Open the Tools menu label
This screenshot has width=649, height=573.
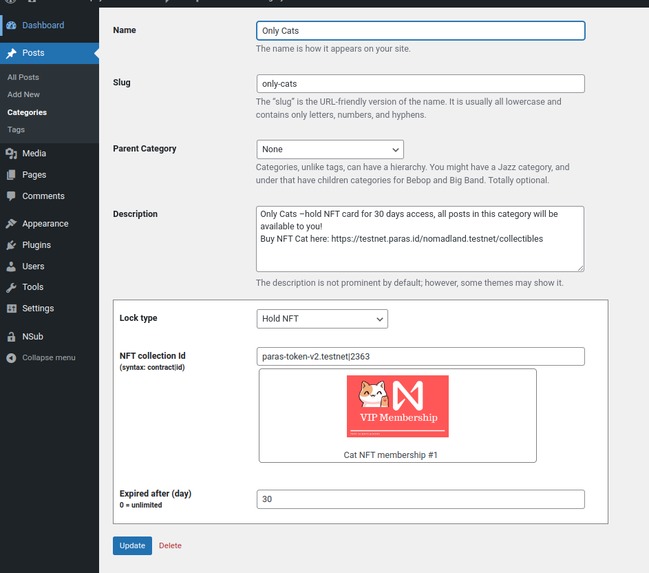click(33, 287)
